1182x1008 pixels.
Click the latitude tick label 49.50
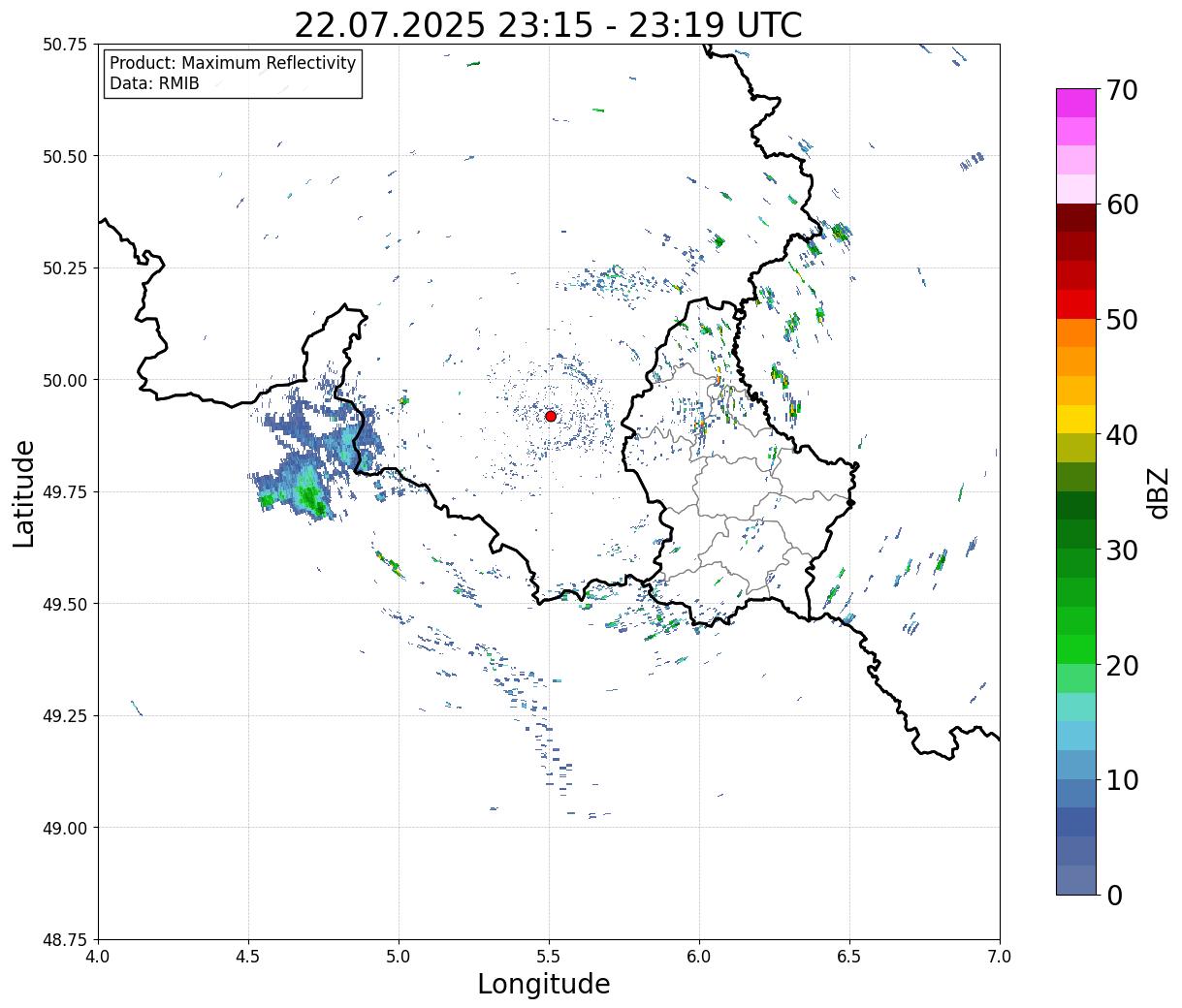(x=65, y=604)
